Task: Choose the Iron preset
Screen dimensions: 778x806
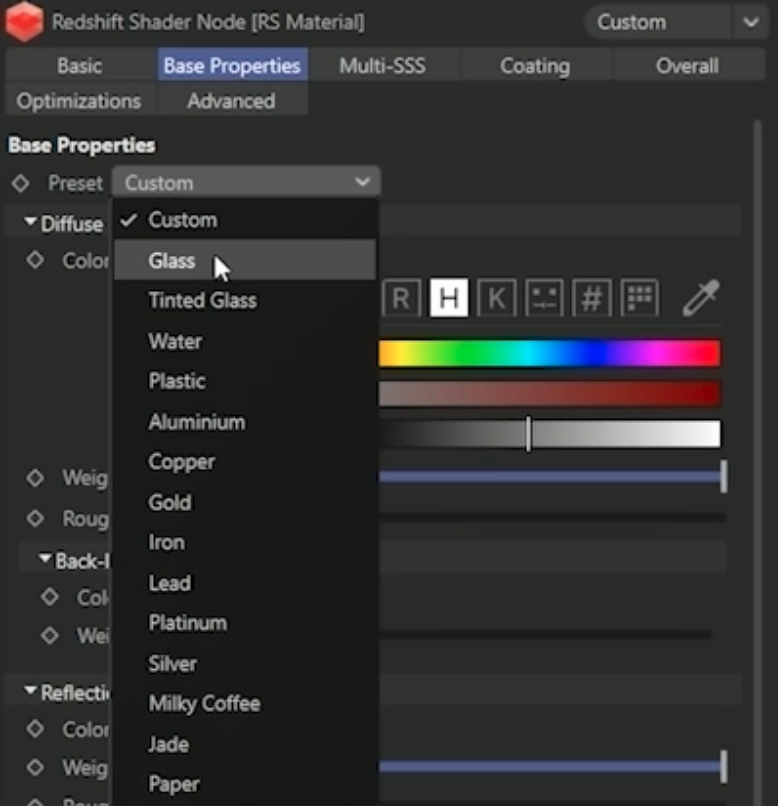Action: point(245,542)
